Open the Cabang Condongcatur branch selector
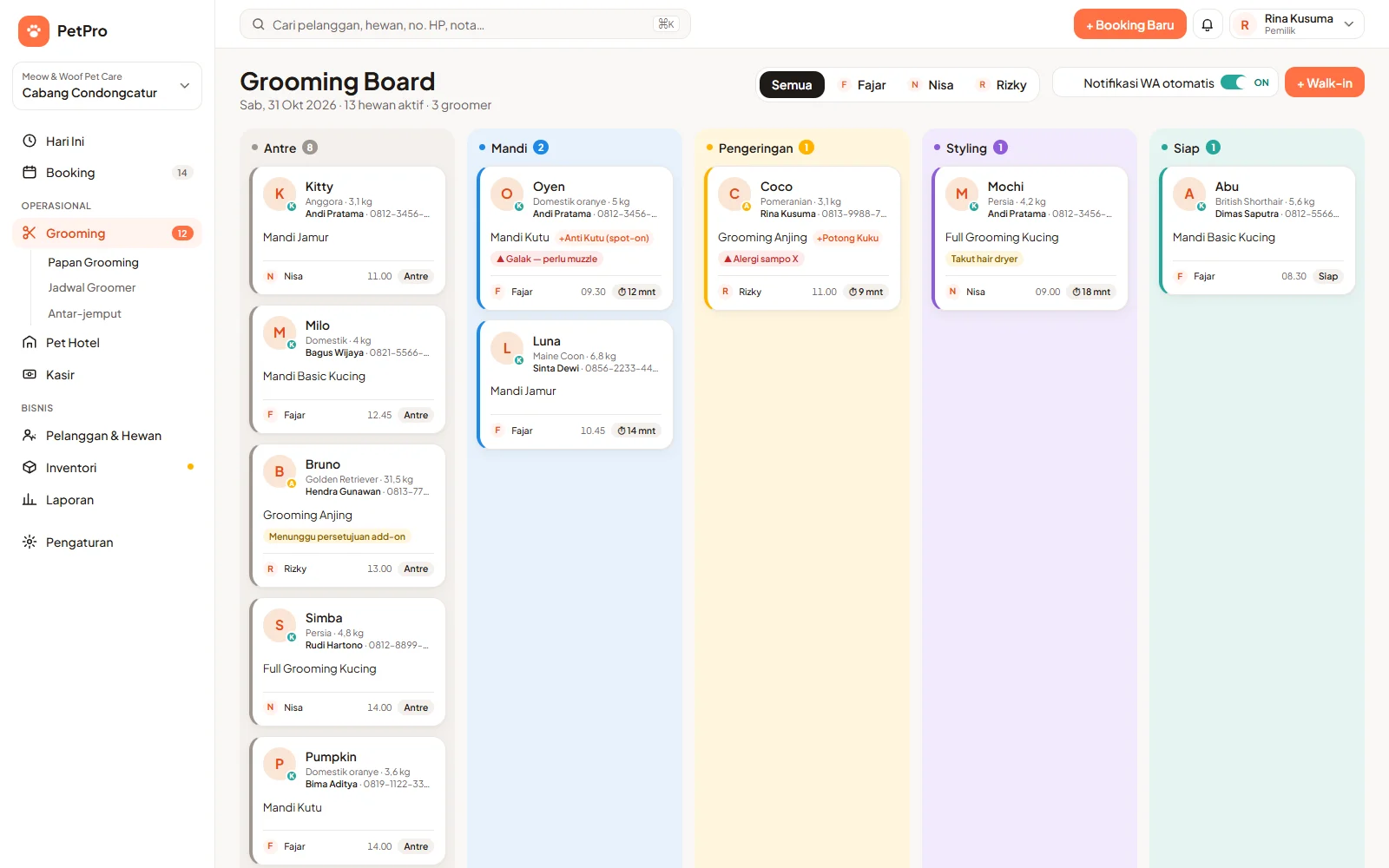The height and width of the screenshot is (868, 1389). pyautogui.click(x=107, y=85)
